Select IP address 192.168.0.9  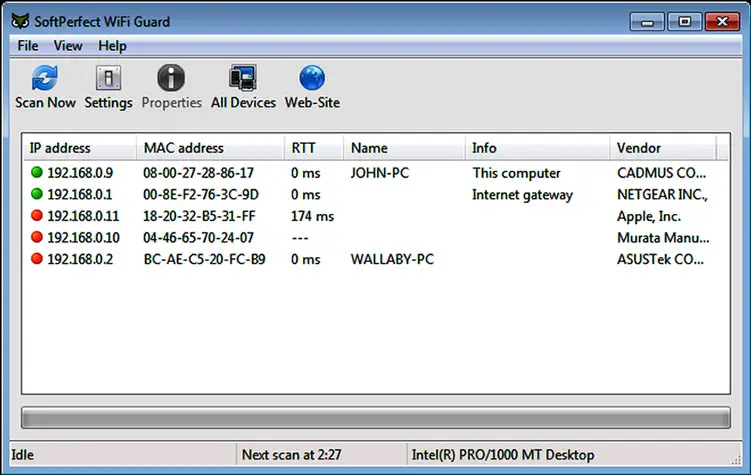(80, 173)
